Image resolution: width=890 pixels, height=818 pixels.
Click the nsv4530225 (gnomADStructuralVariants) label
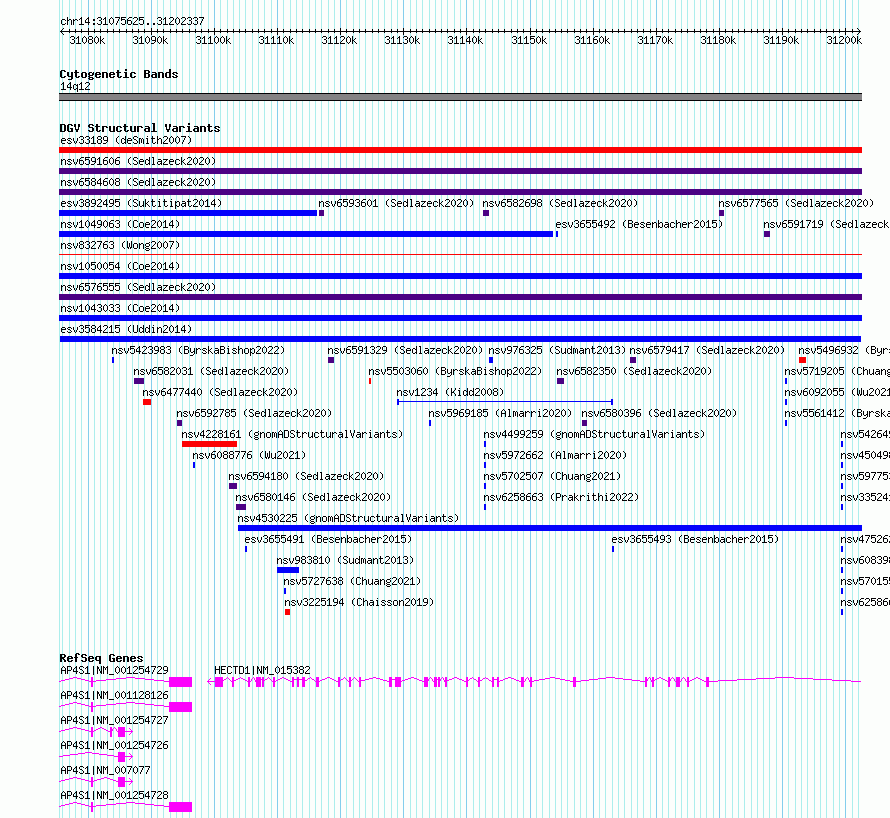pos(349,518)
